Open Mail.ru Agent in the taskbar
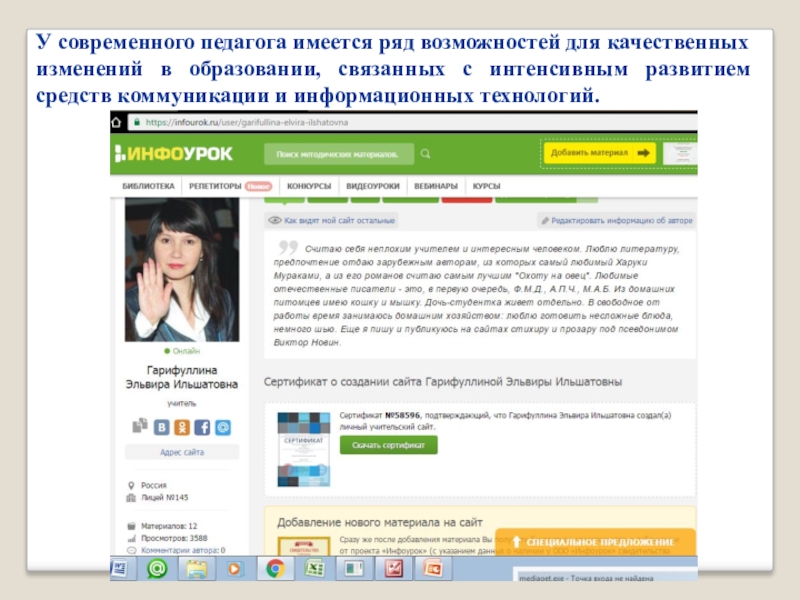 click(x=157, y=568)
